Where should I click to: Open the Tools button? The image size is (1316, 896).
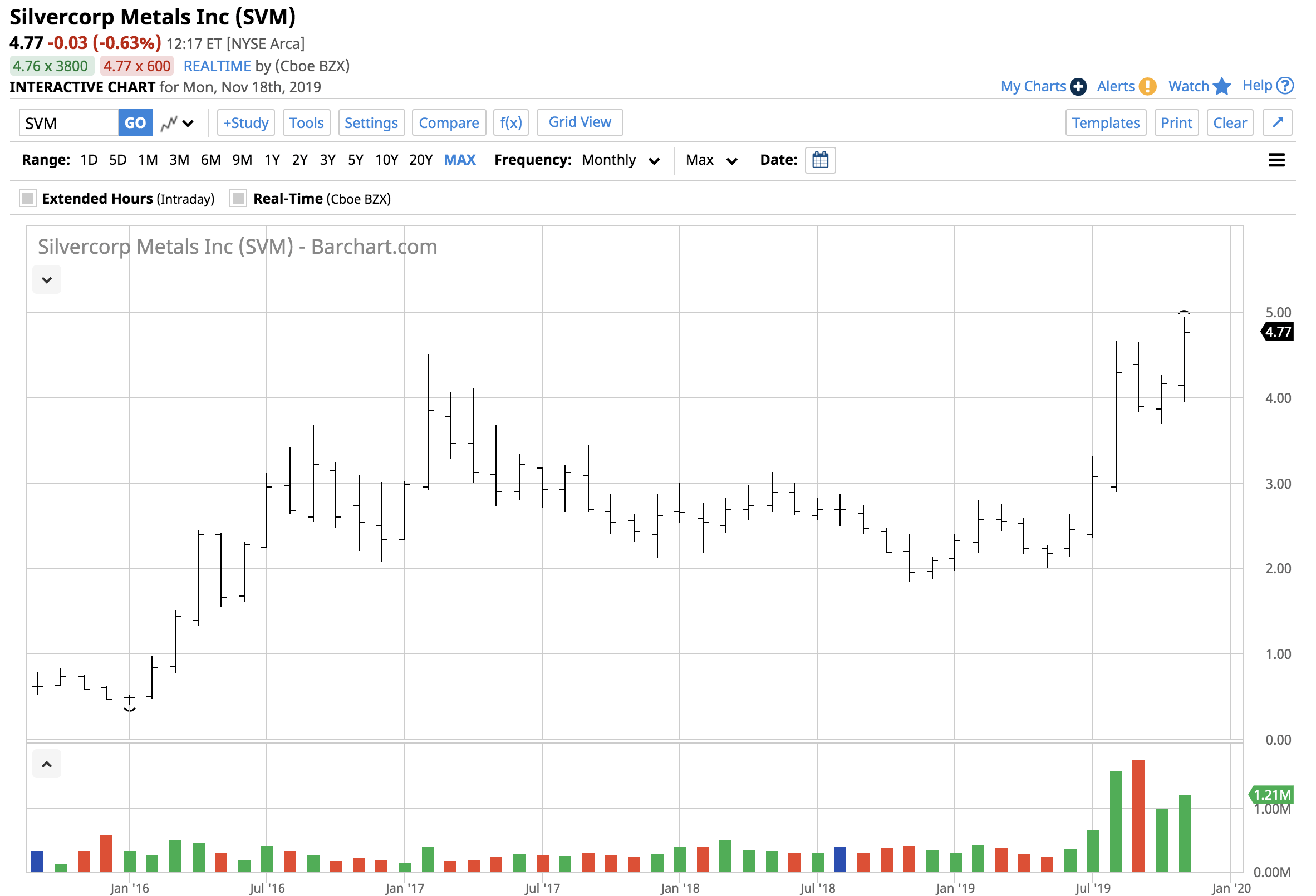[306, 123]
